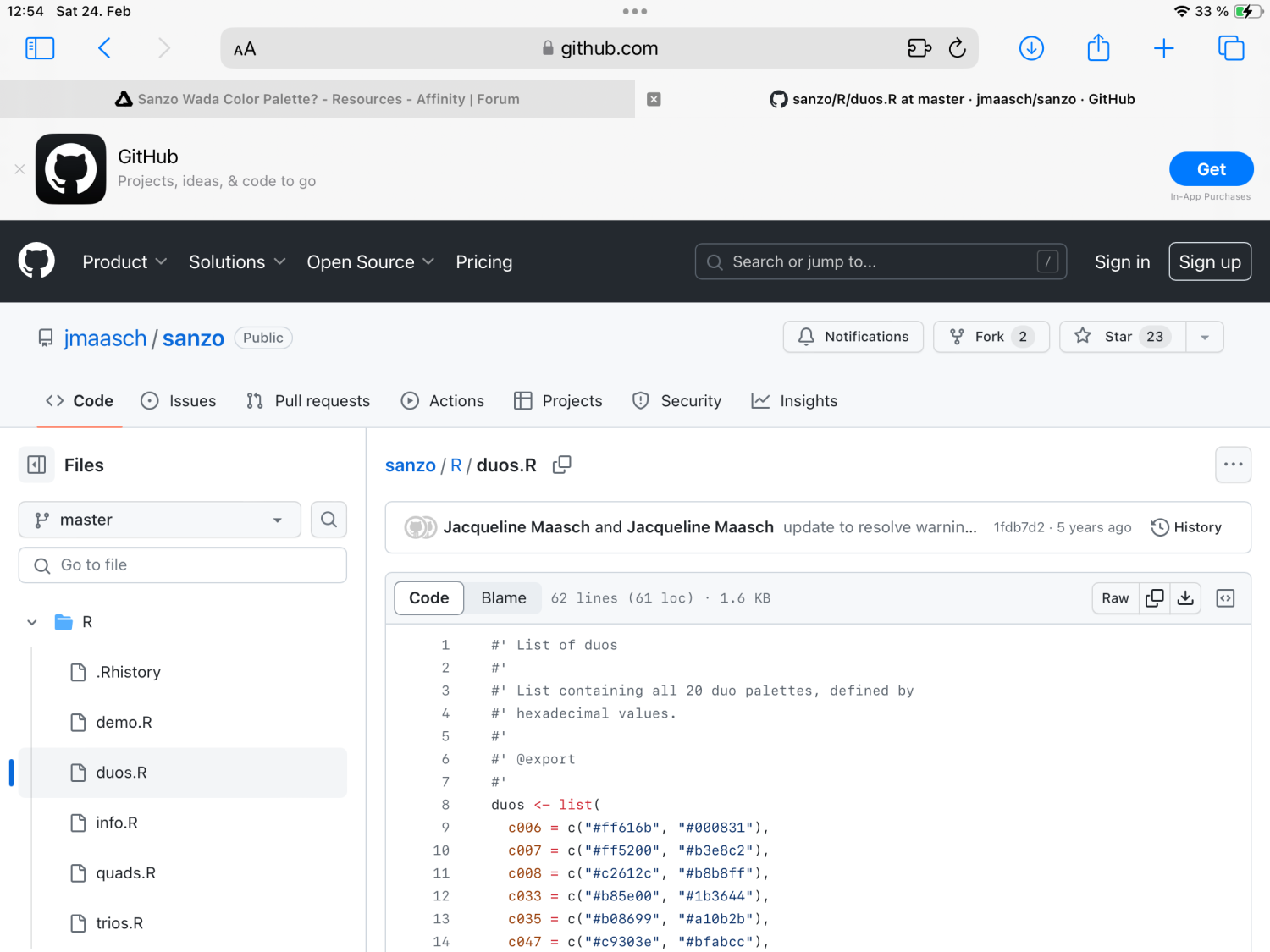Switch to Blame view
Viewport: 1270px width, 952px height.
(503, 598)
